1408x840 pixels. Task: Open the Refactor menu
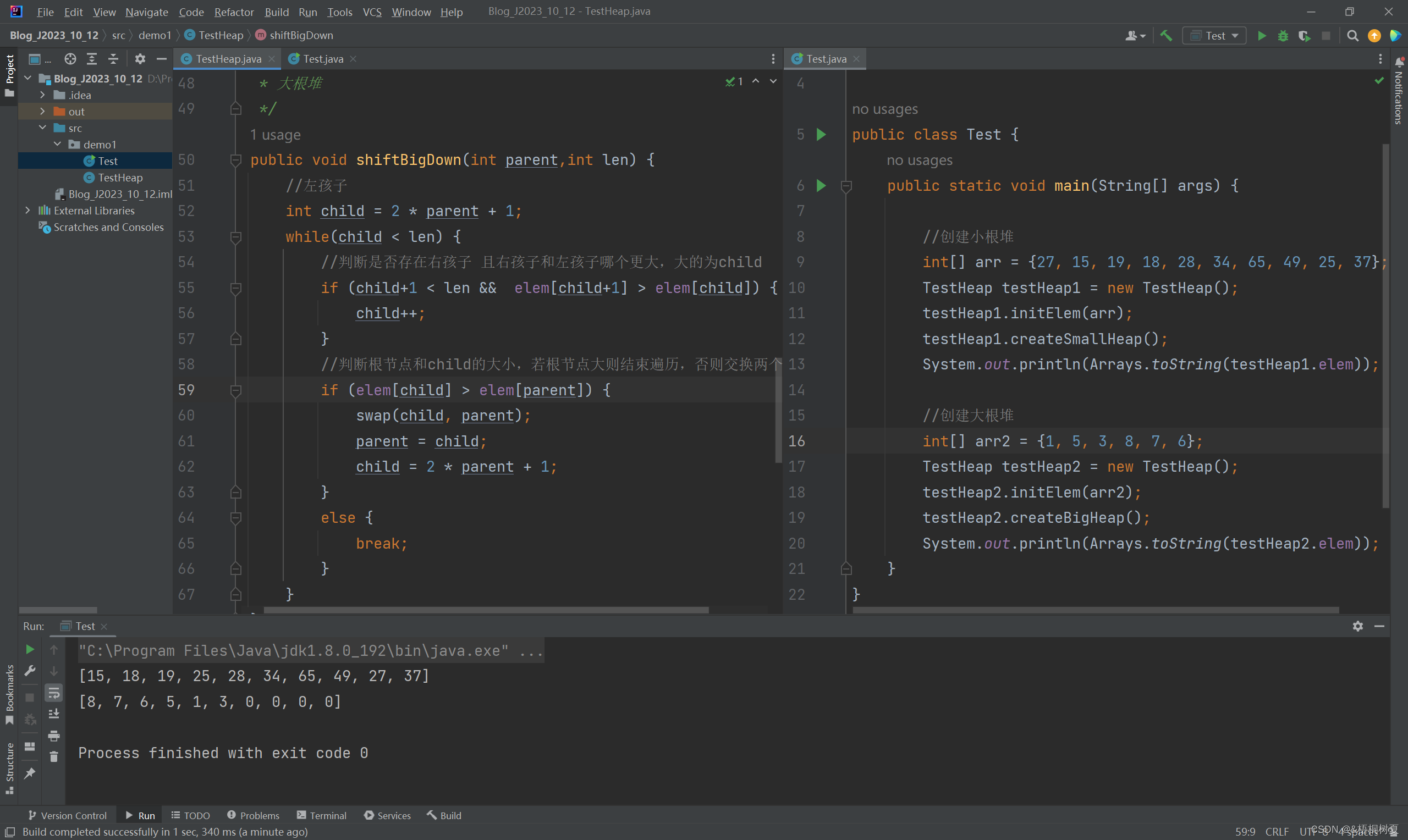click(234, 12)
